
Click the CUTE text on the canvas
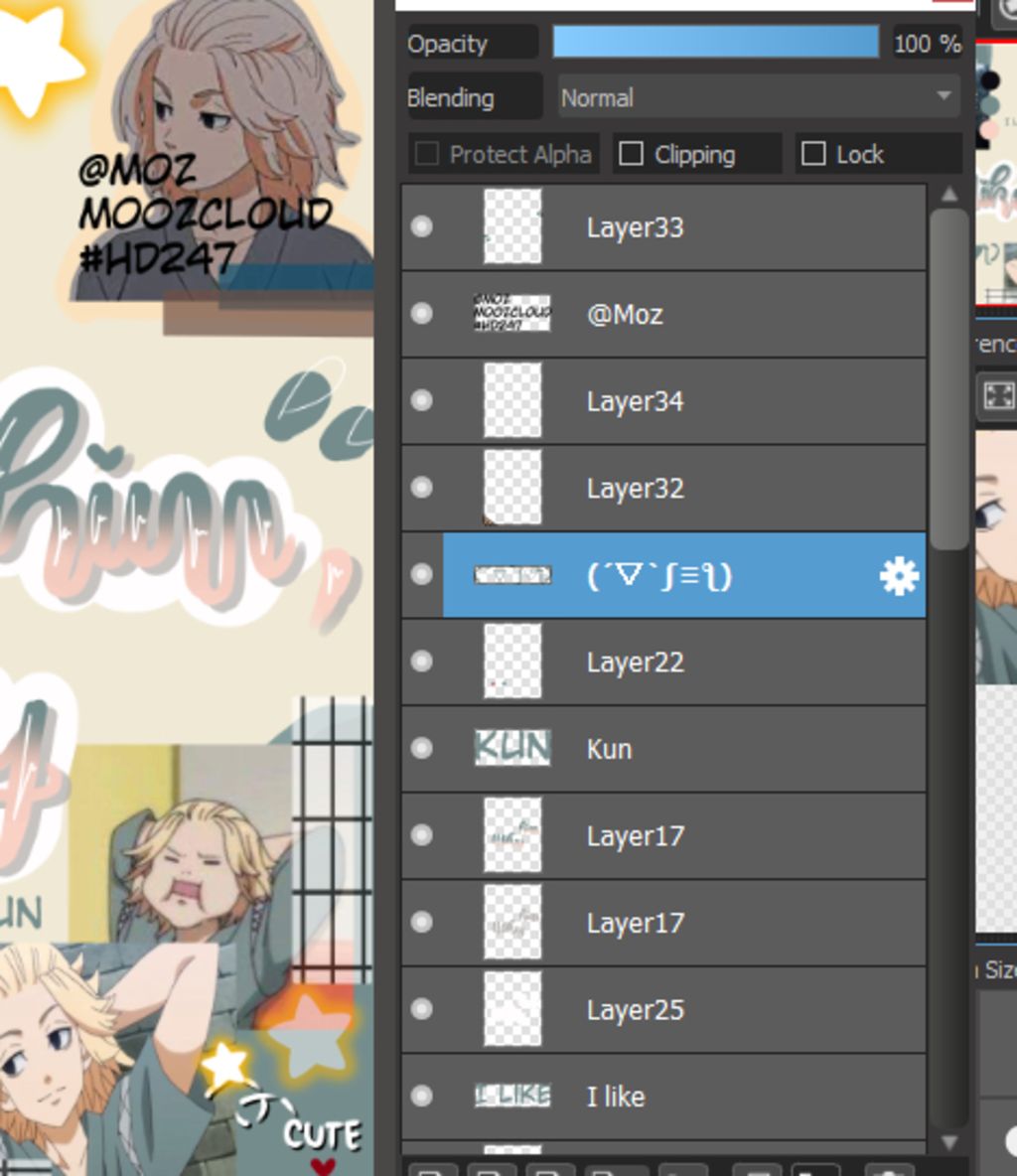click(x=323, y=1134)
